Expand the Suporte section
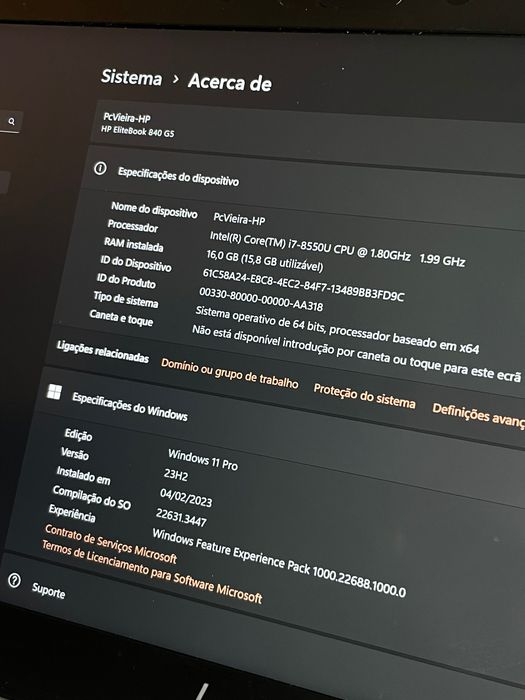525x700 pixels. 48,591
